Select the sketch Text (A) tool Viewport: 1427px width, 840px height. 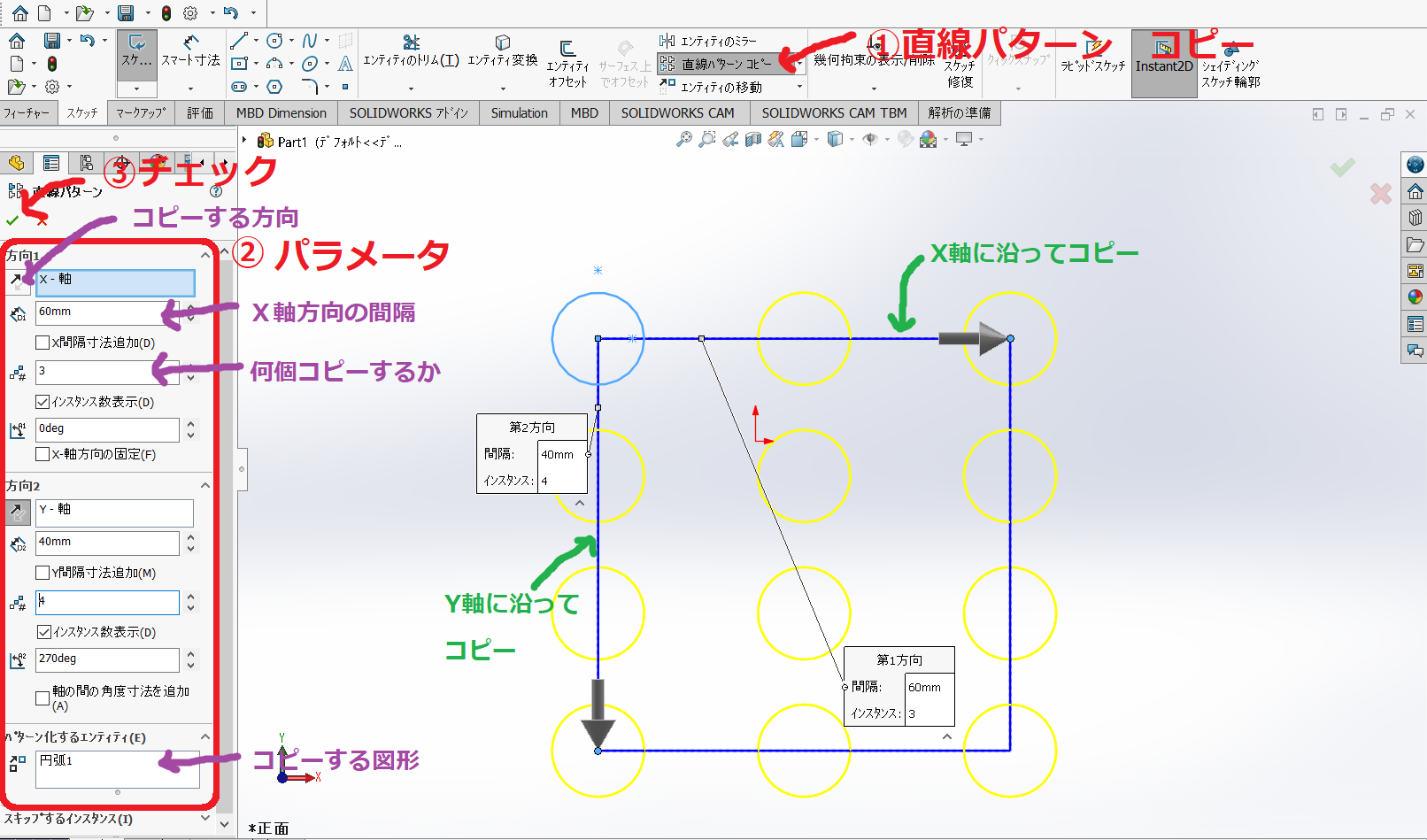click(x=345, y=64)
